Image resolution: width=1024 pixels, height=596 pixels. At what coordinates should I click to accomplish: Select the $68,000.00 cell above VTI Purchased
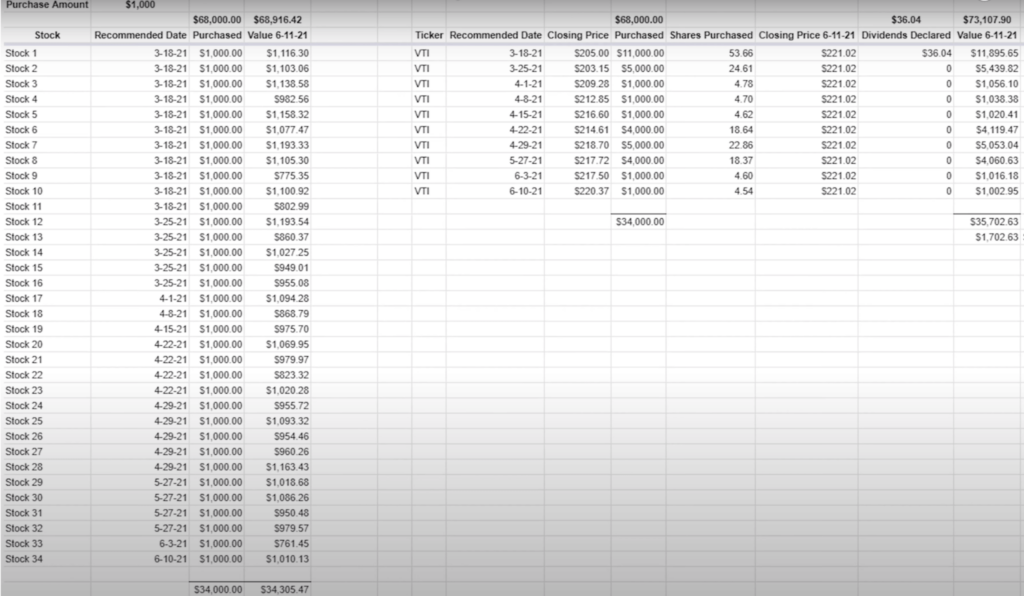point(639,20)
